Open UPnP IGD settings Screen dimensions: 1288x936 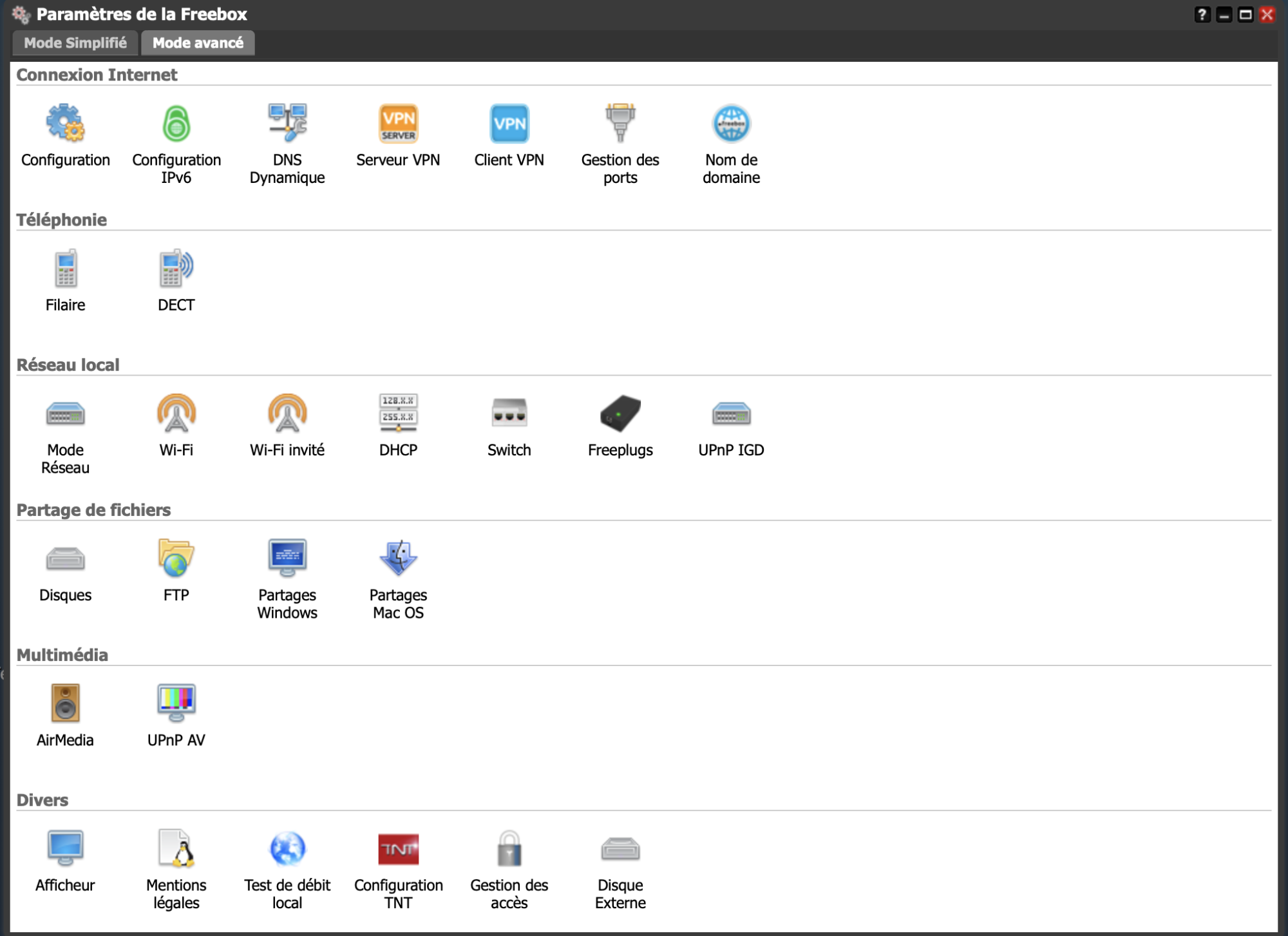[732, 414]
